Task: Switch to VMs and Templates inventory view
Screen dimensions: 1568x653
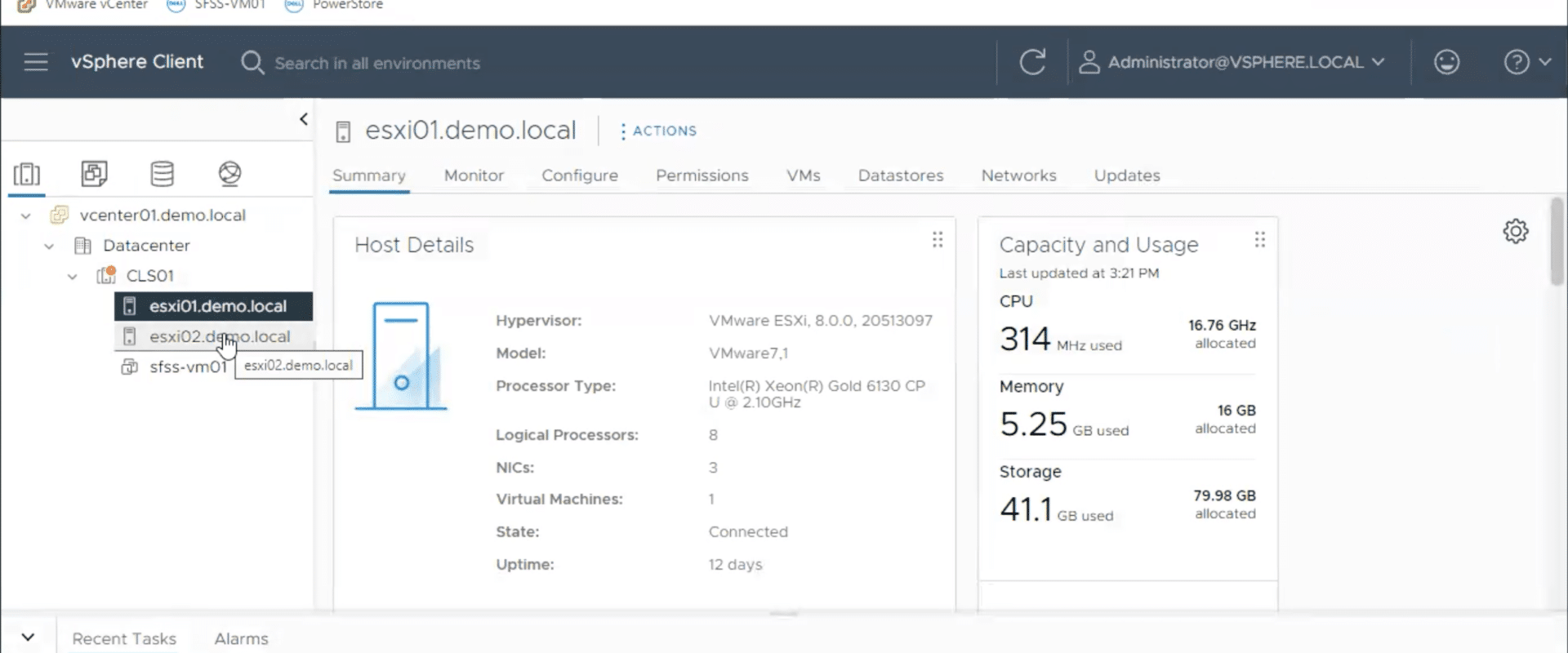Action: tap(94, 173)
